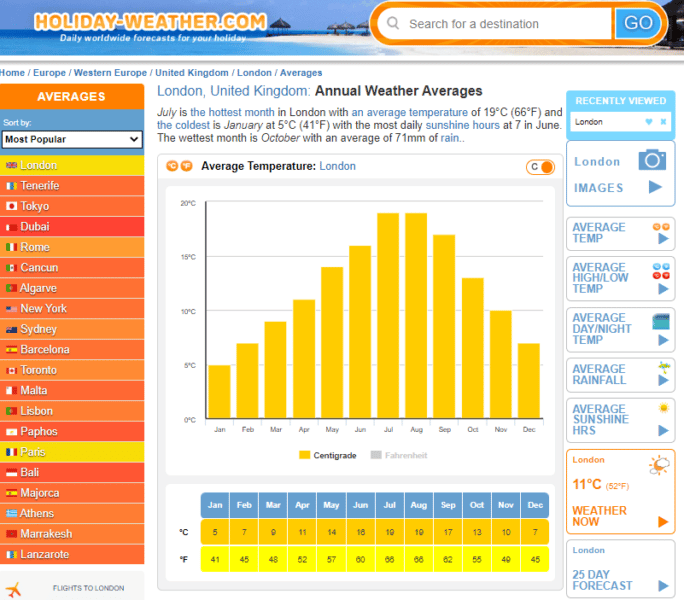Image resolution: width=684 pixels, height=600 pixels.
Task: Click the Fahrenheit icon beside Average Temperature heading
Action: [x=187, y=166]
